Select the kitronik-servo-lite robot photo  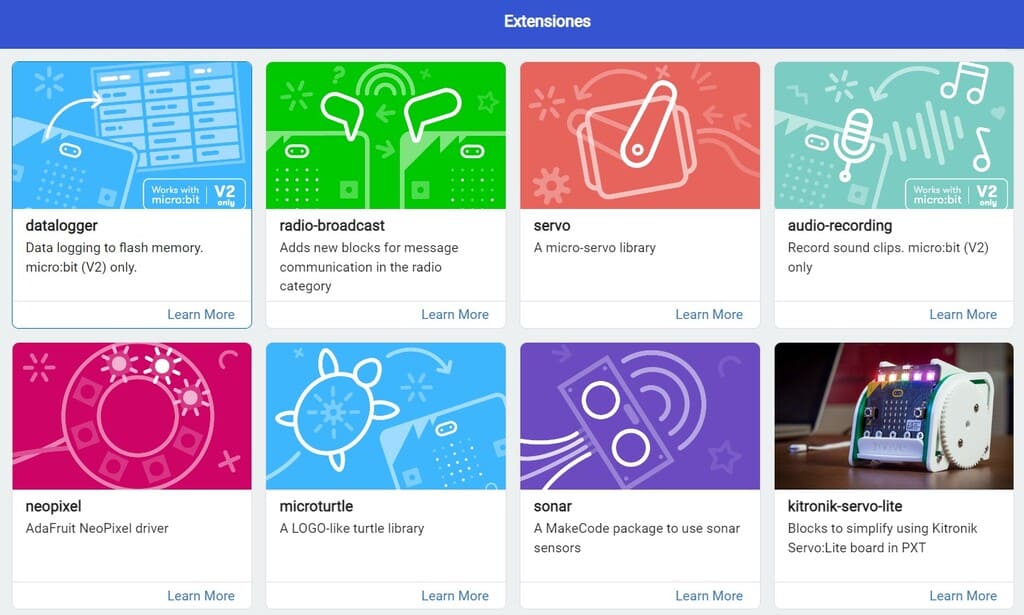point(894,416)
